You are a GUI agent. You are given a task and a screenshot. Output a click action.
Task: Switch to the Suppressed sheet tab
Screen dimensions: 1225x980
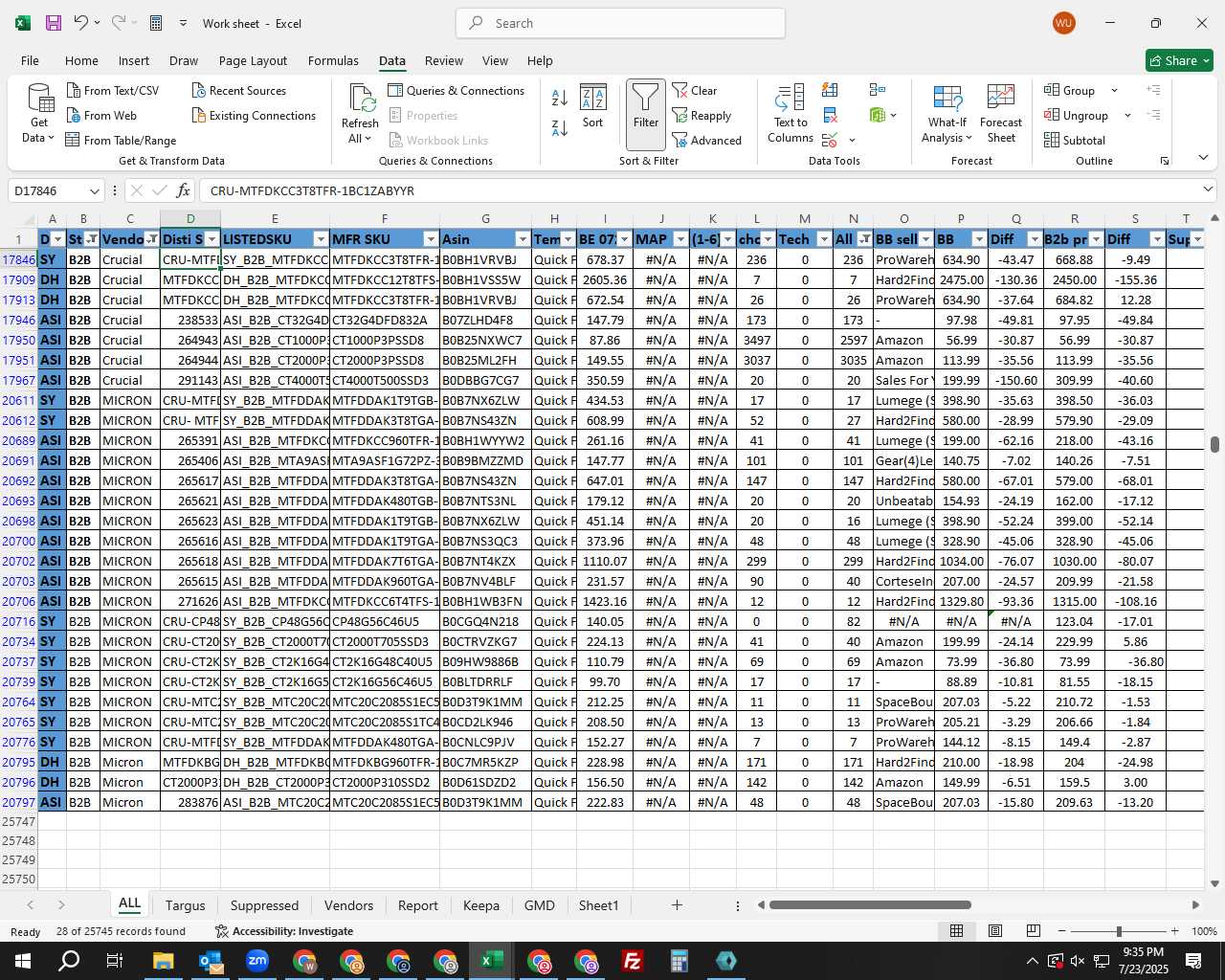(264, 905)
